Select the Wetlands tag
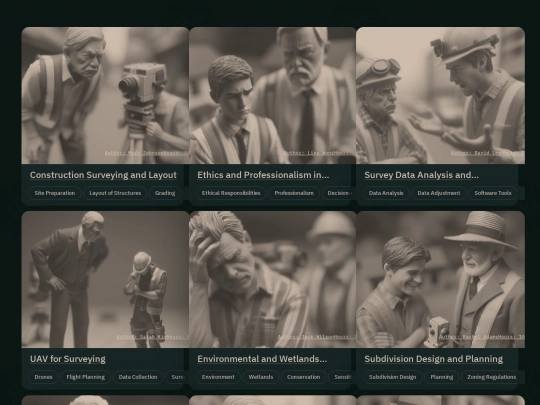This screenshot has height=405, width=540. (261, 377)
